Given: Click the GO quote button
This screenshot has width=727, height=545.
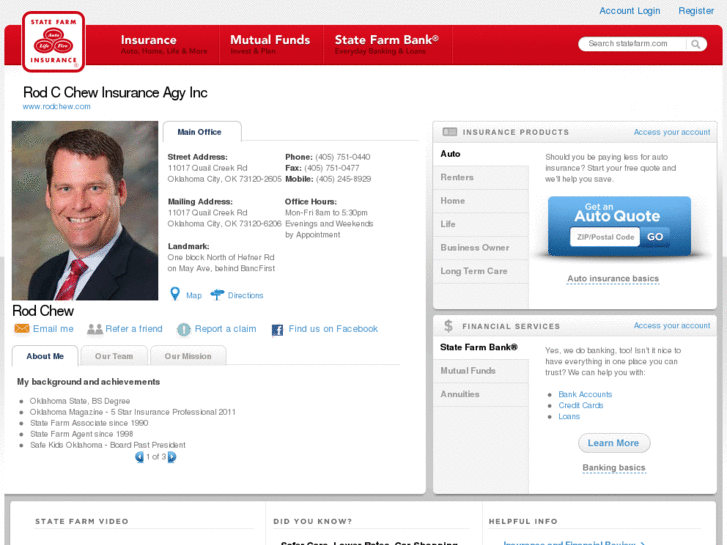Looking at the screenshot, I should 655,237.
